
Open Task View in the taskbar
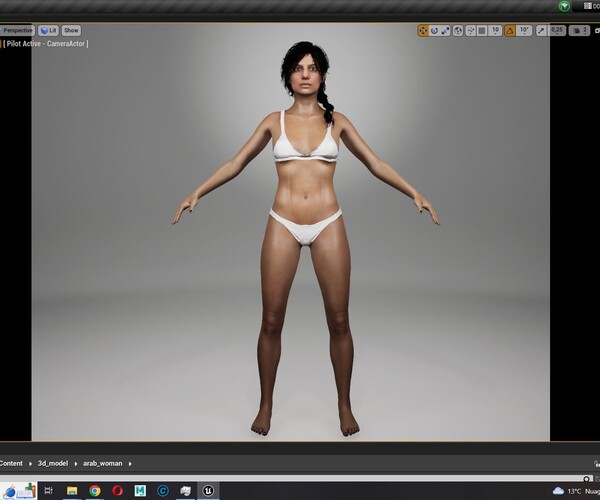point(49,490)
